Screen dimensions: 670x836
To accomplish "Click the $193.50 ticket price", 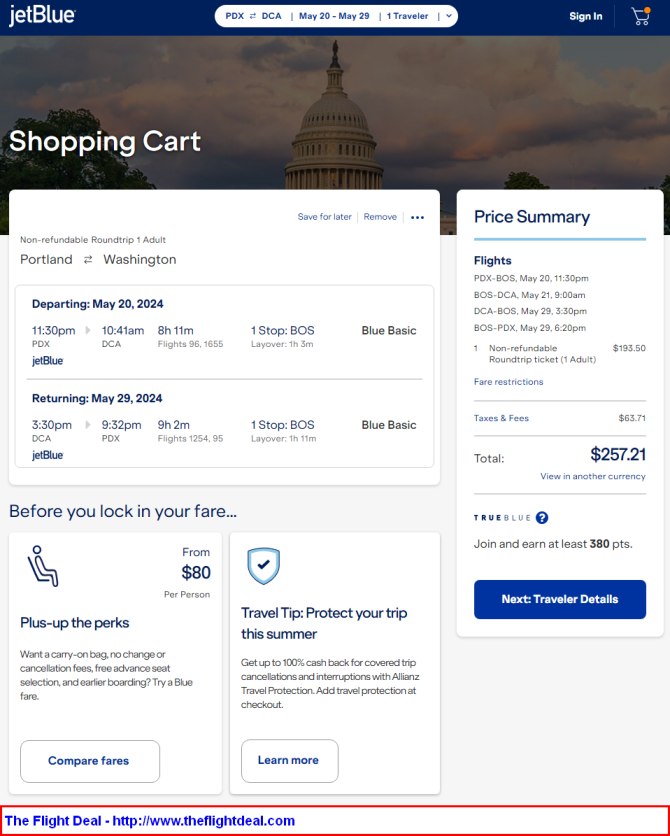I will pyautogui.click(x=629, y=348).
